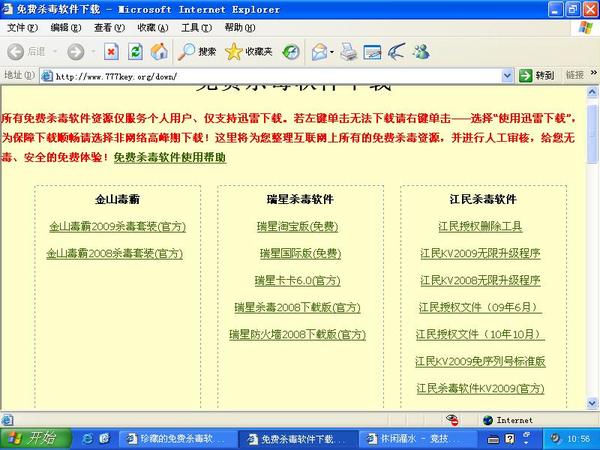Click the 金山毒霸 column heading
The image size is (600, 450).
click(117, 199)
